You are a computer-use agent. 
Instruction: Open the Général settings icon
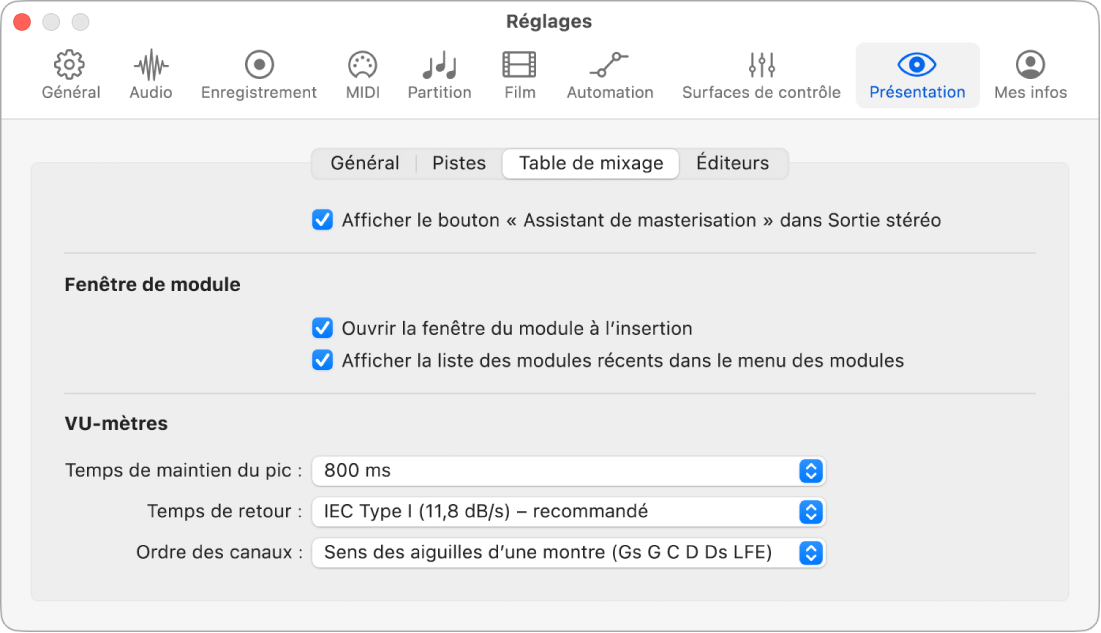70,75
